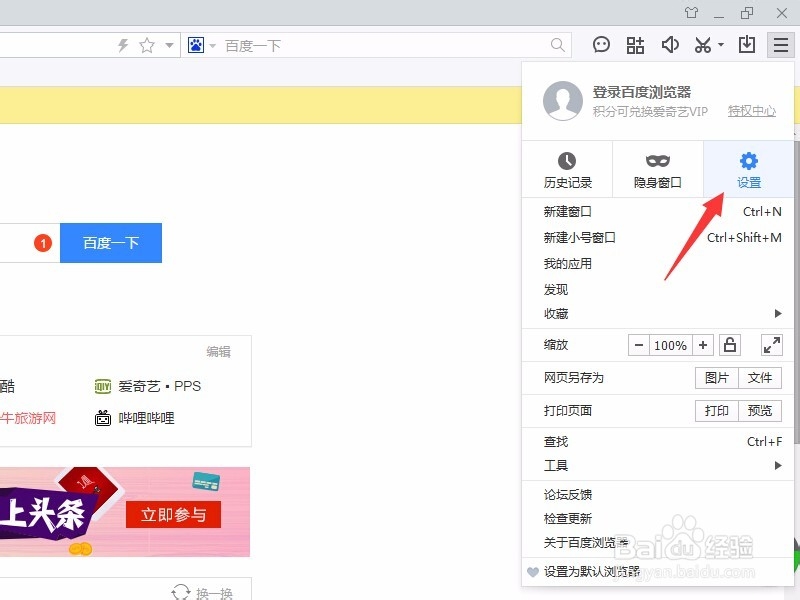Screen dimensions: 800x600
Task: Select 检查更新 menu entry
Action: (x=567, y=518)
